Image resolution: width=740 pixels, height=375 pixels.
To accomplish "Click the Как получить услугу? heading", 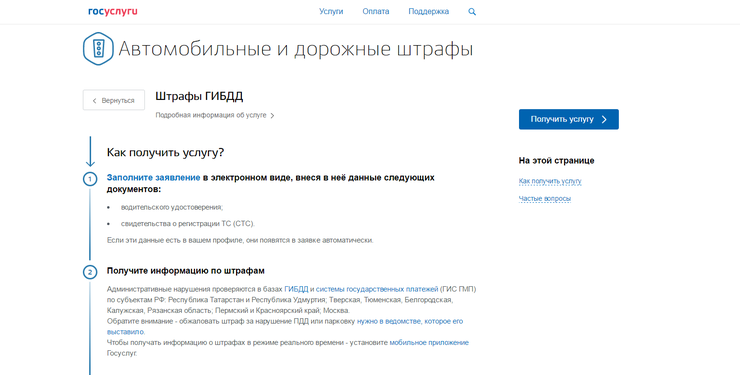I will coord(165,153).
